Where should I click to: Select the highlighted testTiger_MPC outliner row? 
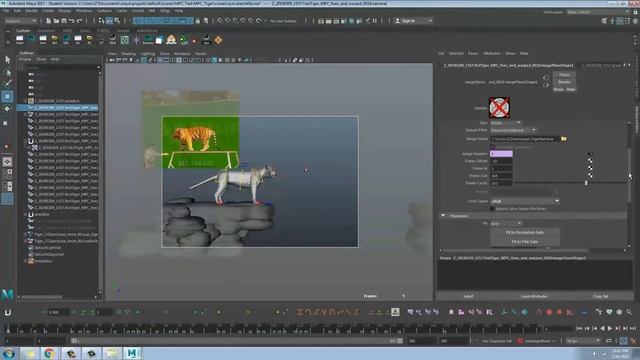coord(58,108)
